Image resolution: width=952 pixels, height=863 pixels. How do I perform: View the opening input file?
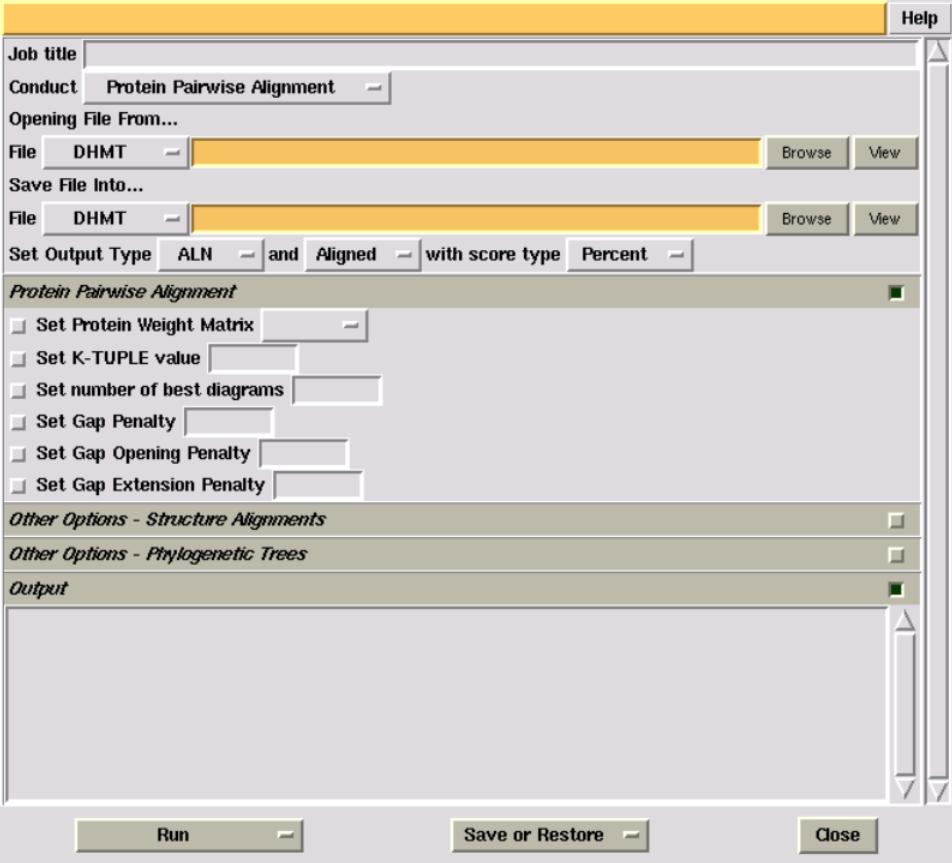[x=884, y=153]
